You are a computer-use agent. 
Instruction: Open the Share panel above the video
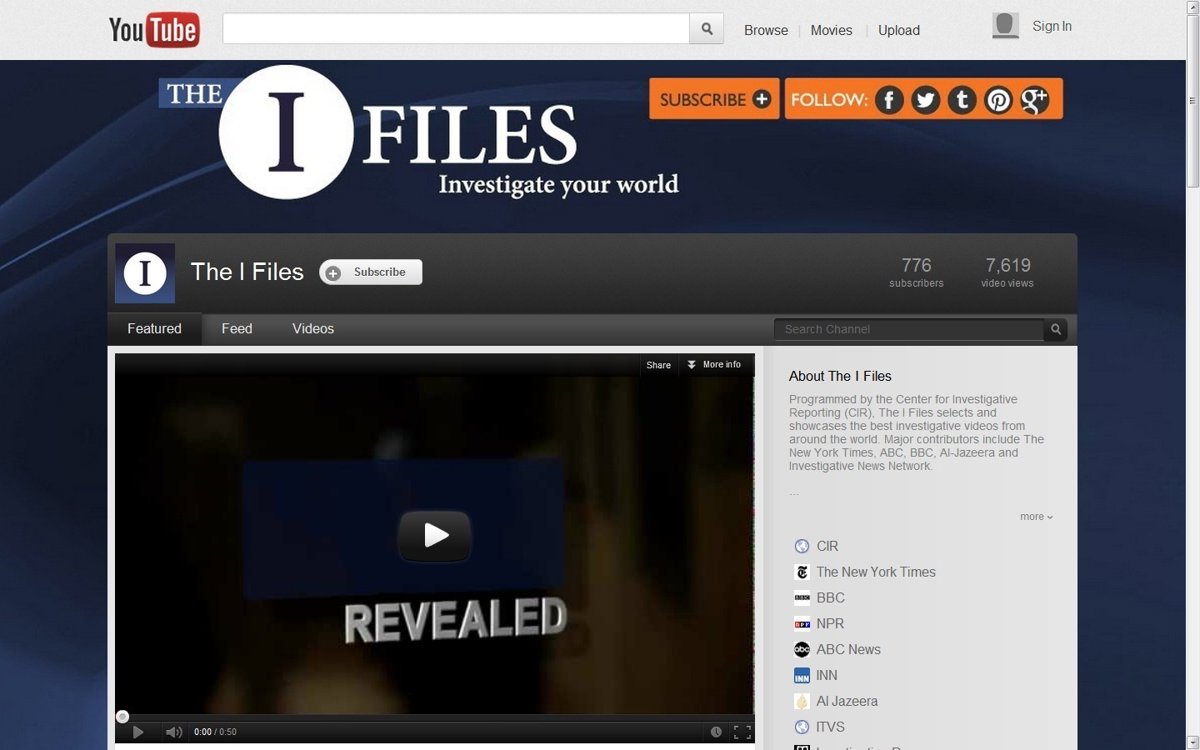pyautogui.click(x=658, y=365)
